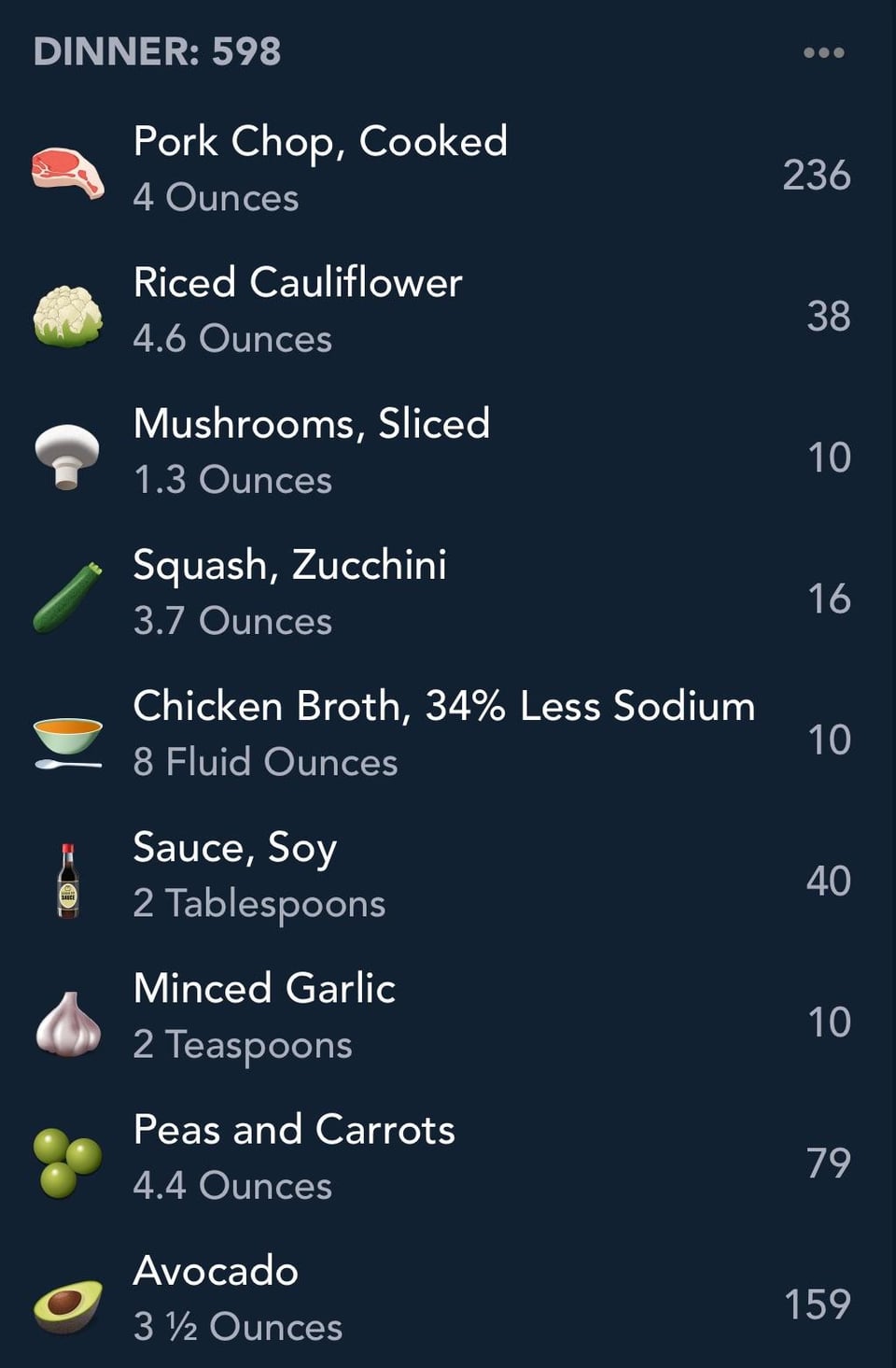Image resolution: width=896 pixels, height=1368 pixels.
Task: Tap the 159 calories value for Avocado
Action: (817, 1305)
